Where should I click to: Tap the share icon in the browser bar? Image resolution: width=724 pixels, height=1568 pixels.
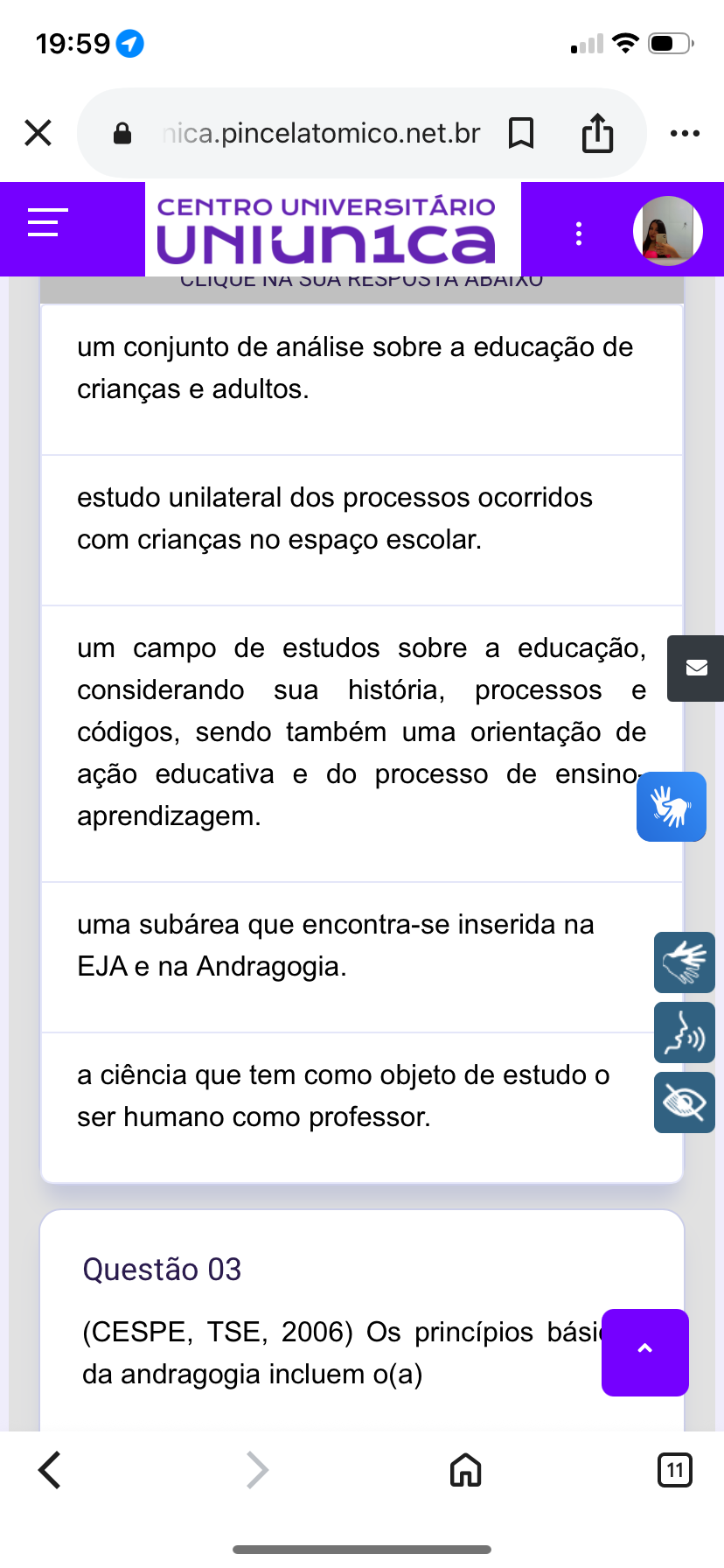[597, 133]
